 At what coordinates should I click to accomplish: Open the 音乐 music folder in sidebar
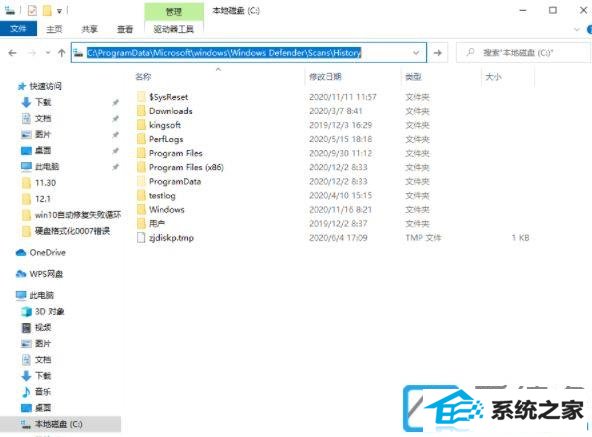coord(36,392)
